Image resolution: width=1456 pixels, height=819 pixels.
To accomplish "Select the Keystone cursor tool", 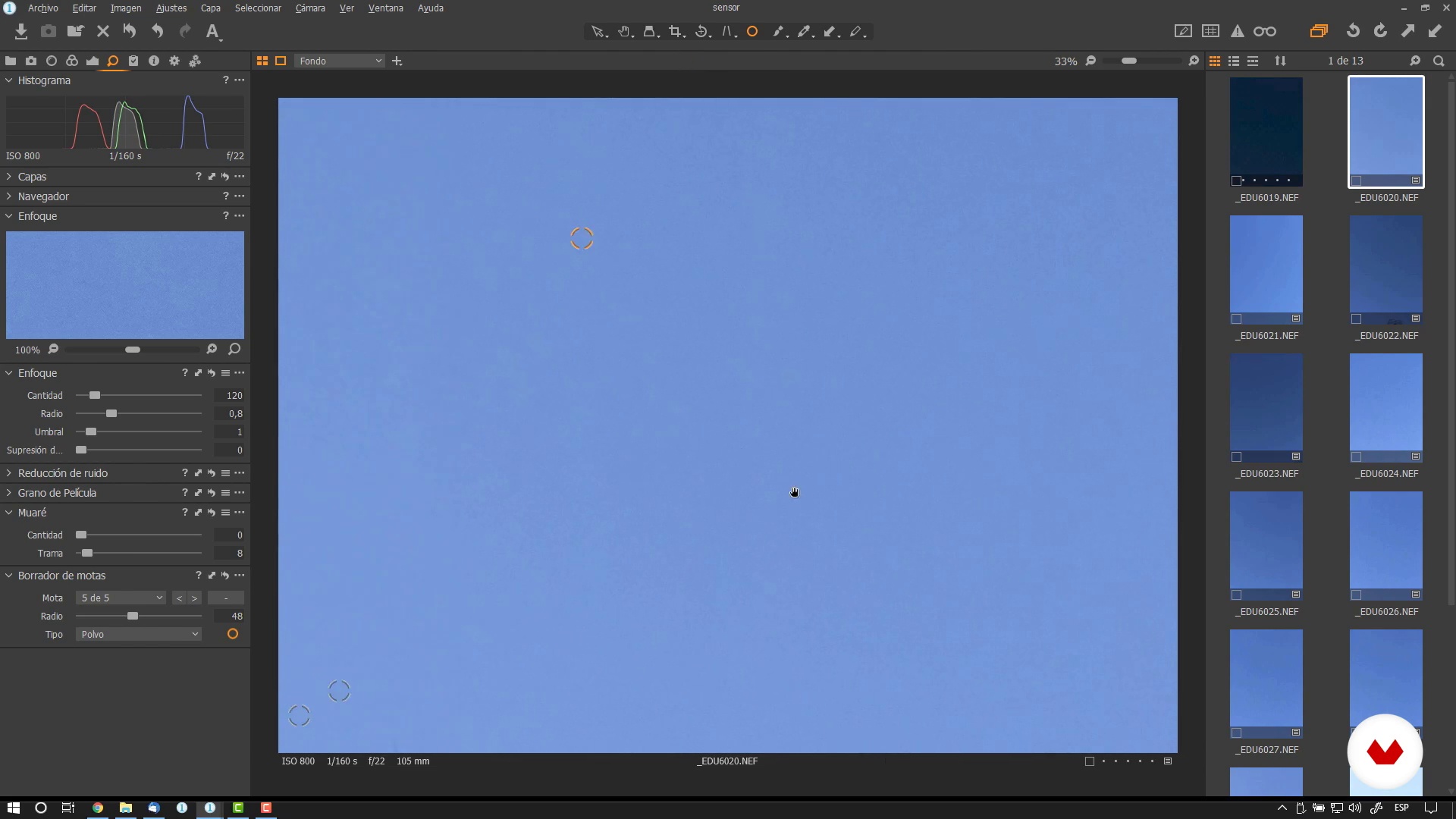I will [x=728, y=31].
